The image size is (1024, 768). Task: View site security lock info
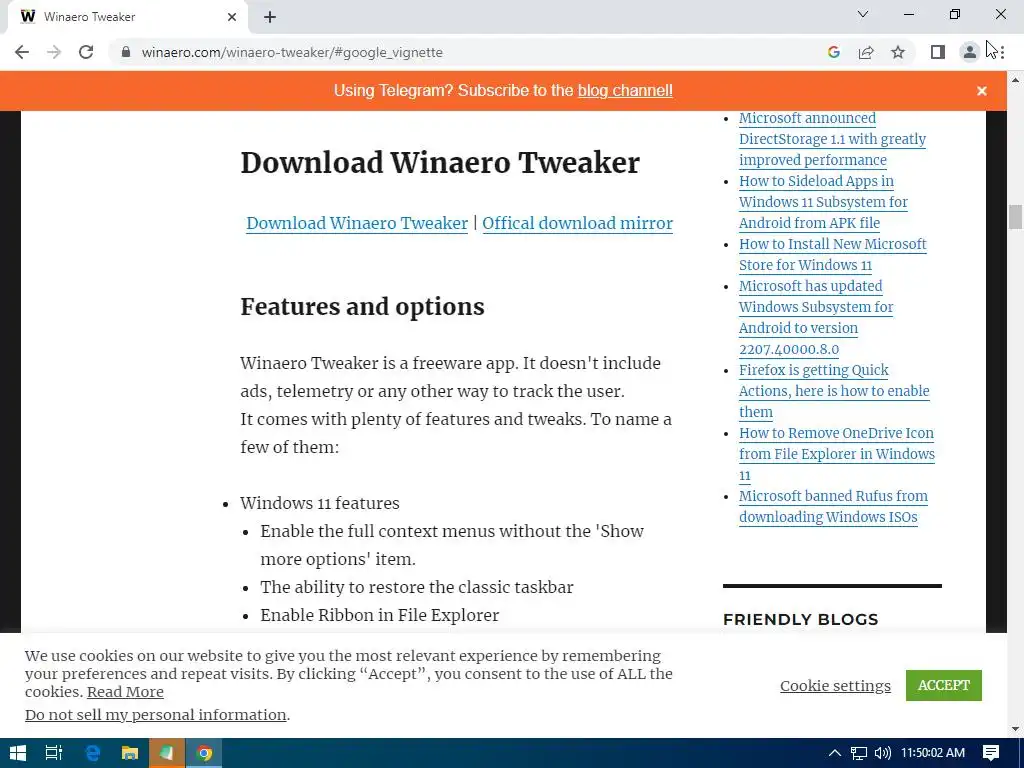[x=125, y=52]
